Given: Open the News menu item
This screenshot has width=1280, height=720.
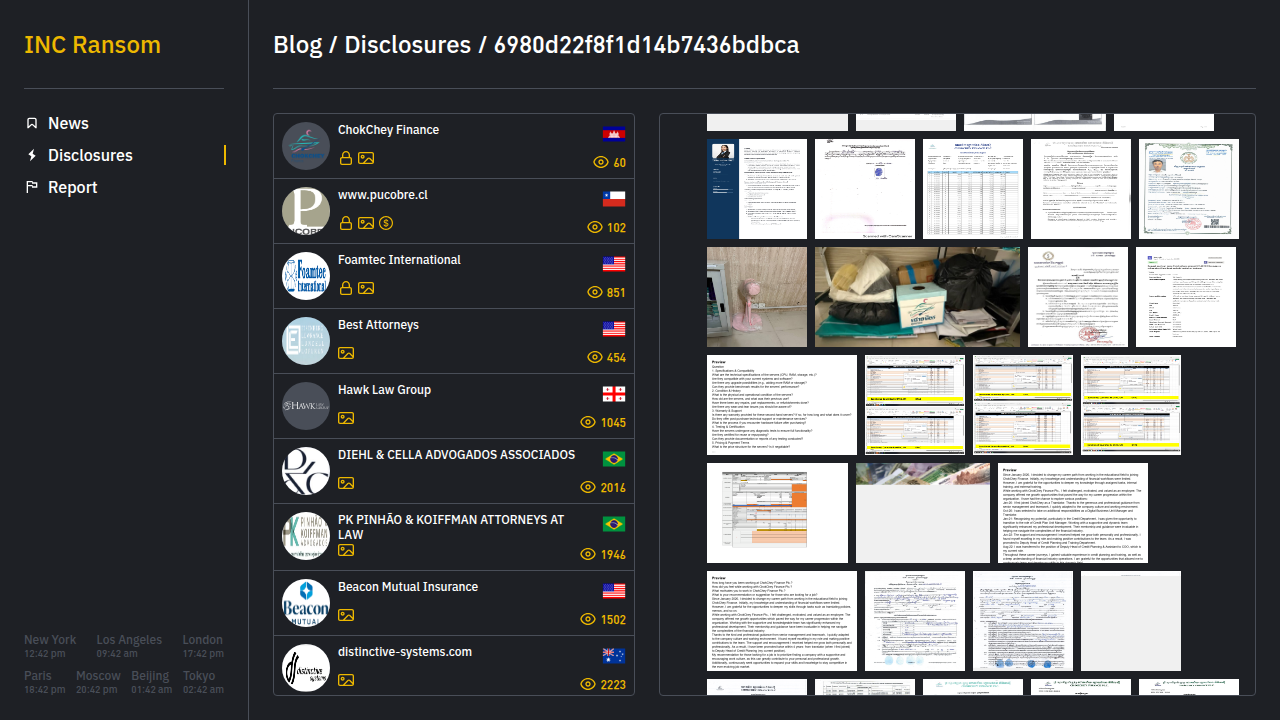Looking at the screenshot, I should (68, 123).
